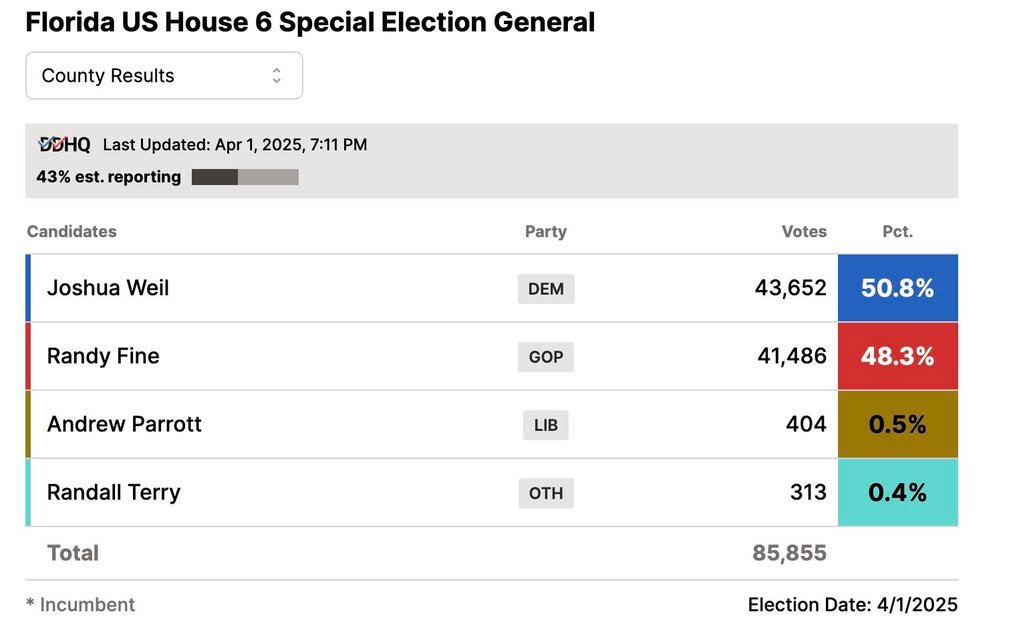Click the GOP party badge for Randy Fine
Viewport: 1017px width, 640px height.
[x=545, y=356]
